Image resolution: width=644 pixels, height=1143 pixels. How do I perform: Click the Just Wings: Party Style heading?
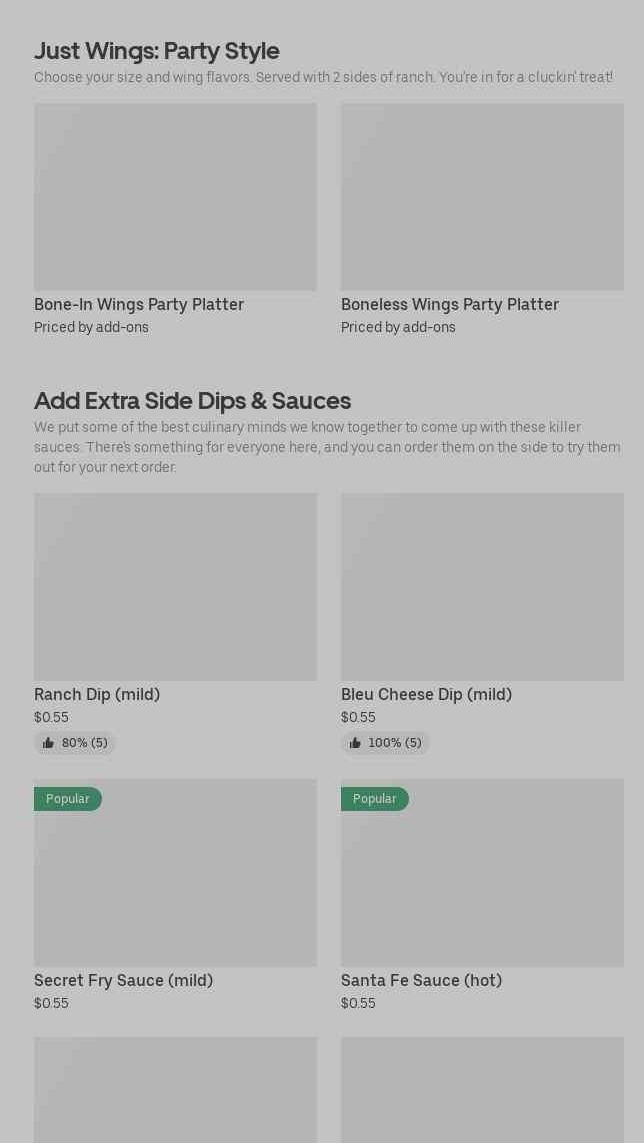tap(157, 50)
